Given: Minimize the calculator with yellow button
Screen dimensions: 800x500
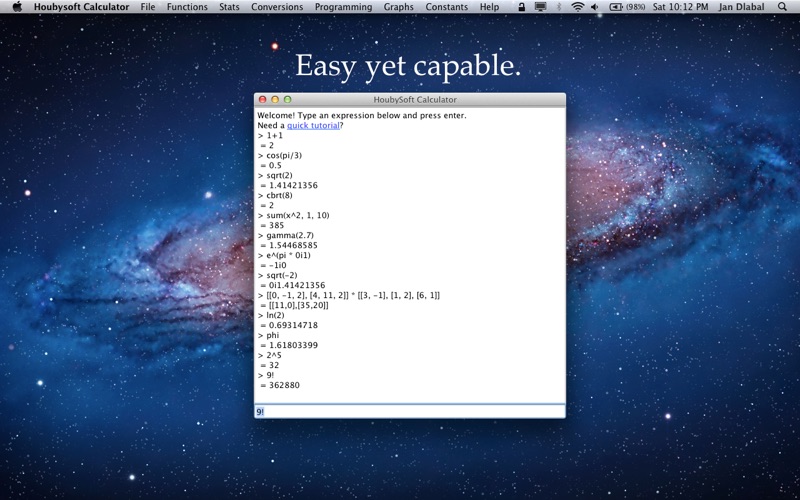Looking at the screenshot, I should tap(275, 99).
